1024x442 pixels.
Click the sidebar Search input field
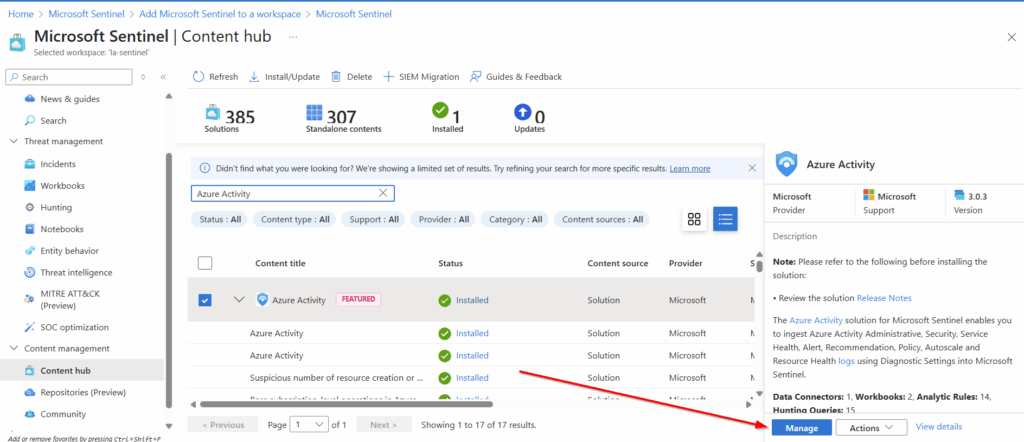[69, 77]
